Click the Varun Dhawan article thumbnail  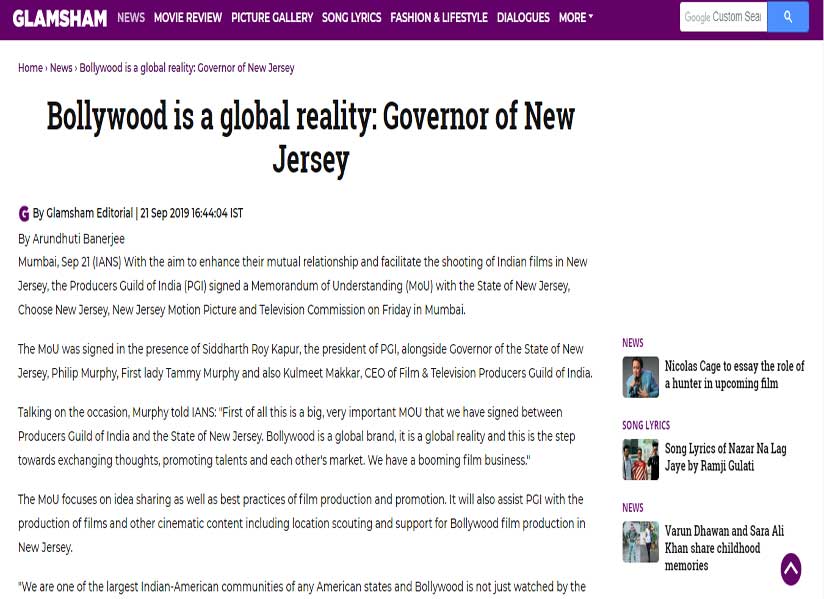coord(641,542)
